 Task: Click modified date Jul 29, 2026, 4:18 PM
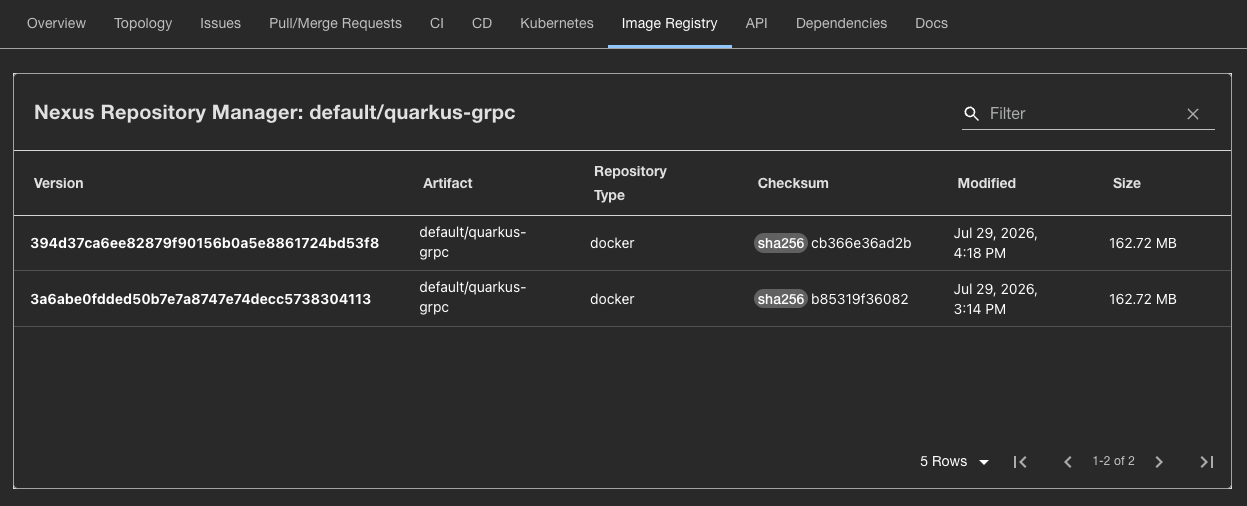pyautogui.click(x=996, y=243)
